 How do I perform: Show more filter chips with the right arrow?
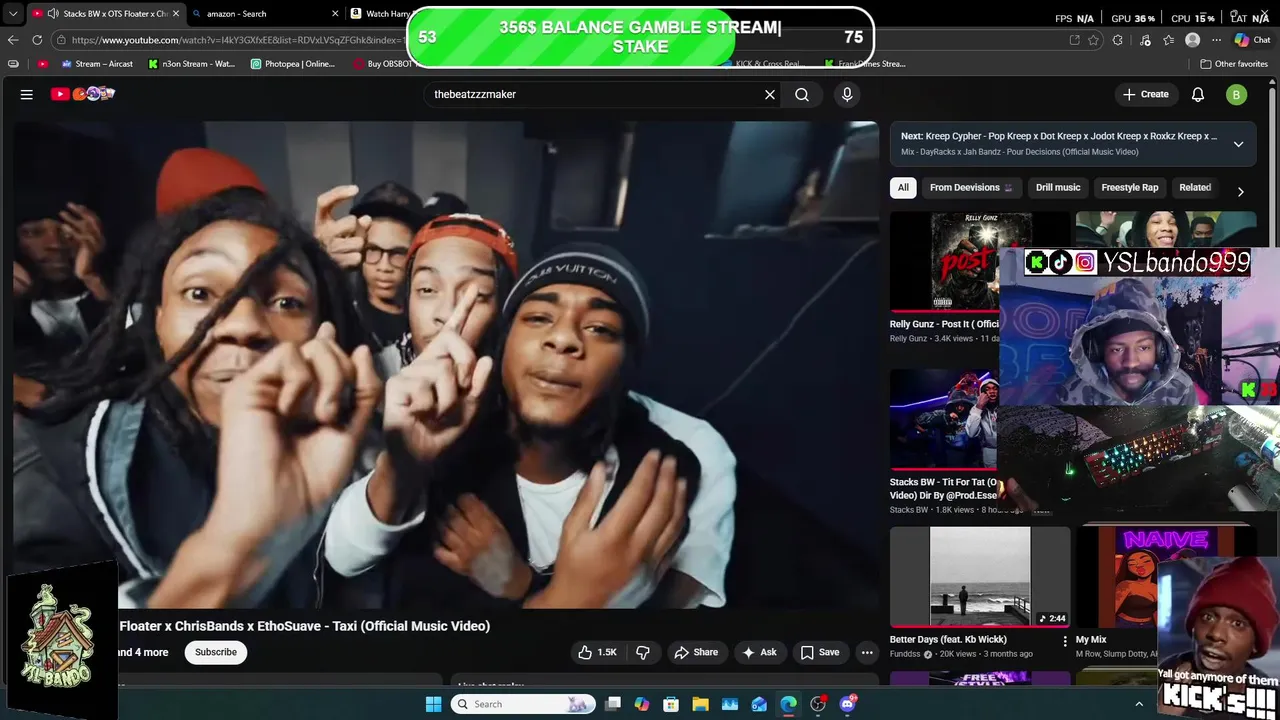(x=1240, y=191)
